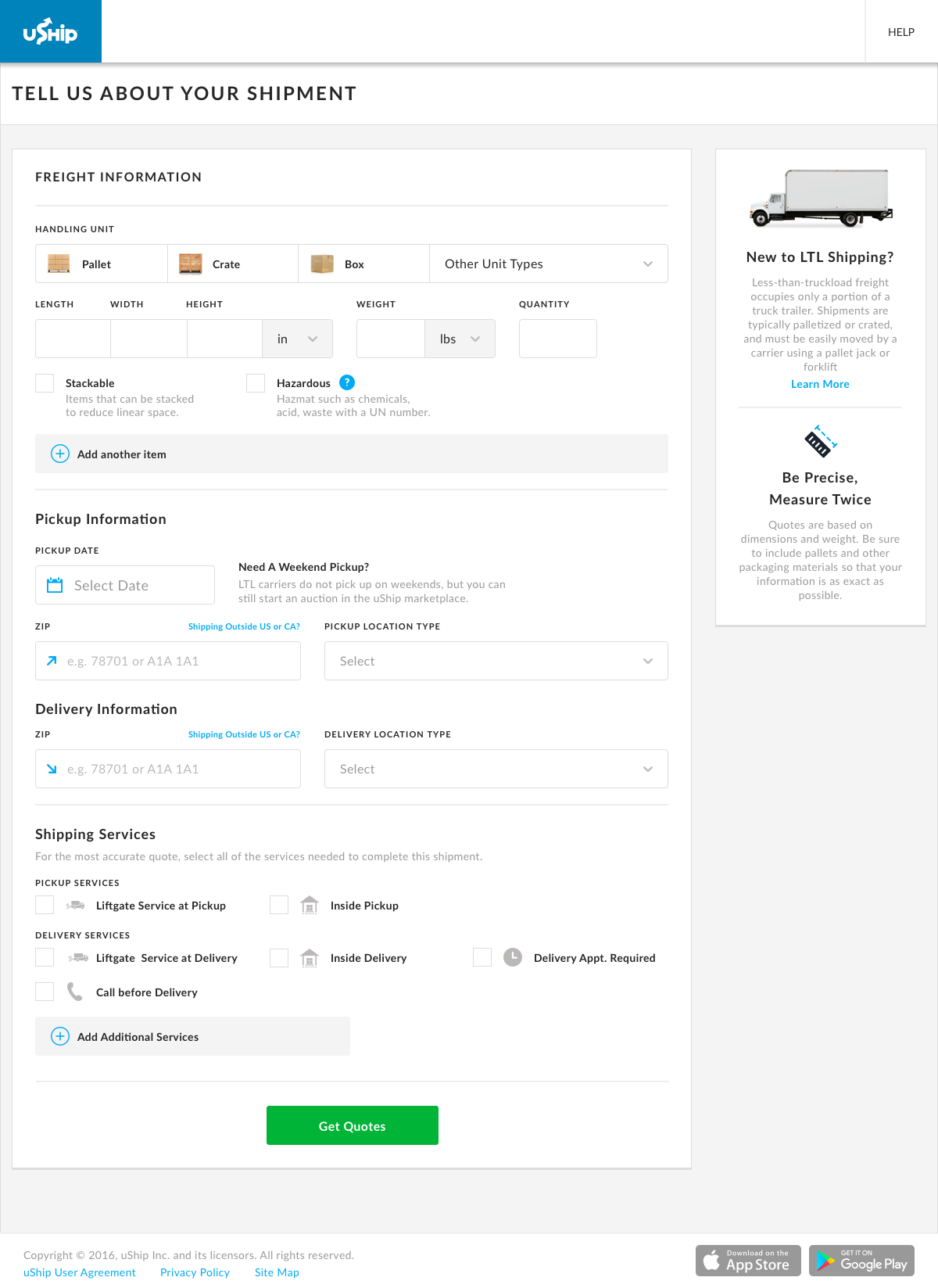This screenshot has height=1288, width=938.
Task: Tick Liftgate Service at Pickup checkbox
Action: (x=45, y=905)
